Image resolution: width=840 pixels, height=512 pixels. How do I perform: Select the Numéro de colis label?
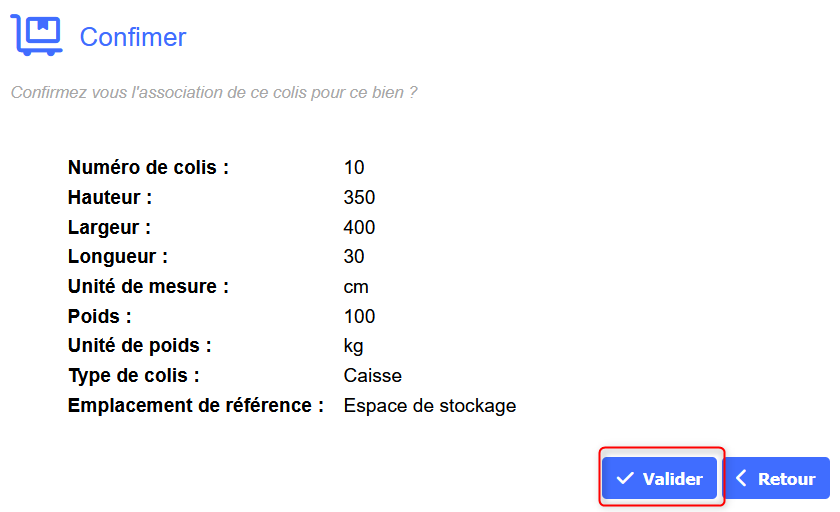tap(148, 167)
